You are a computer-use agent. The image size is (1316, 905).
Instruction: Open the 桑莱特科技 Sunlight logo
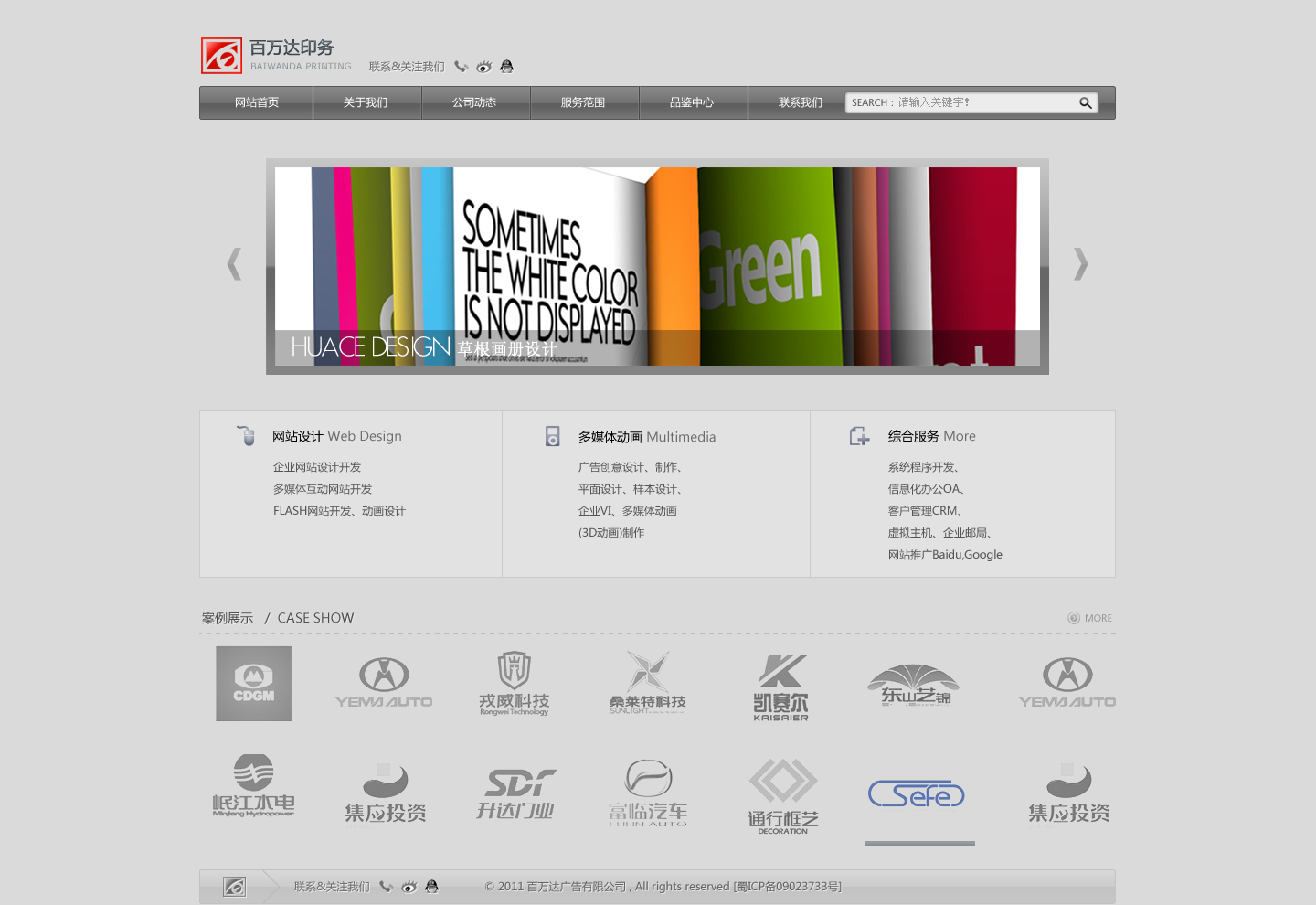[x=648, y=684]
